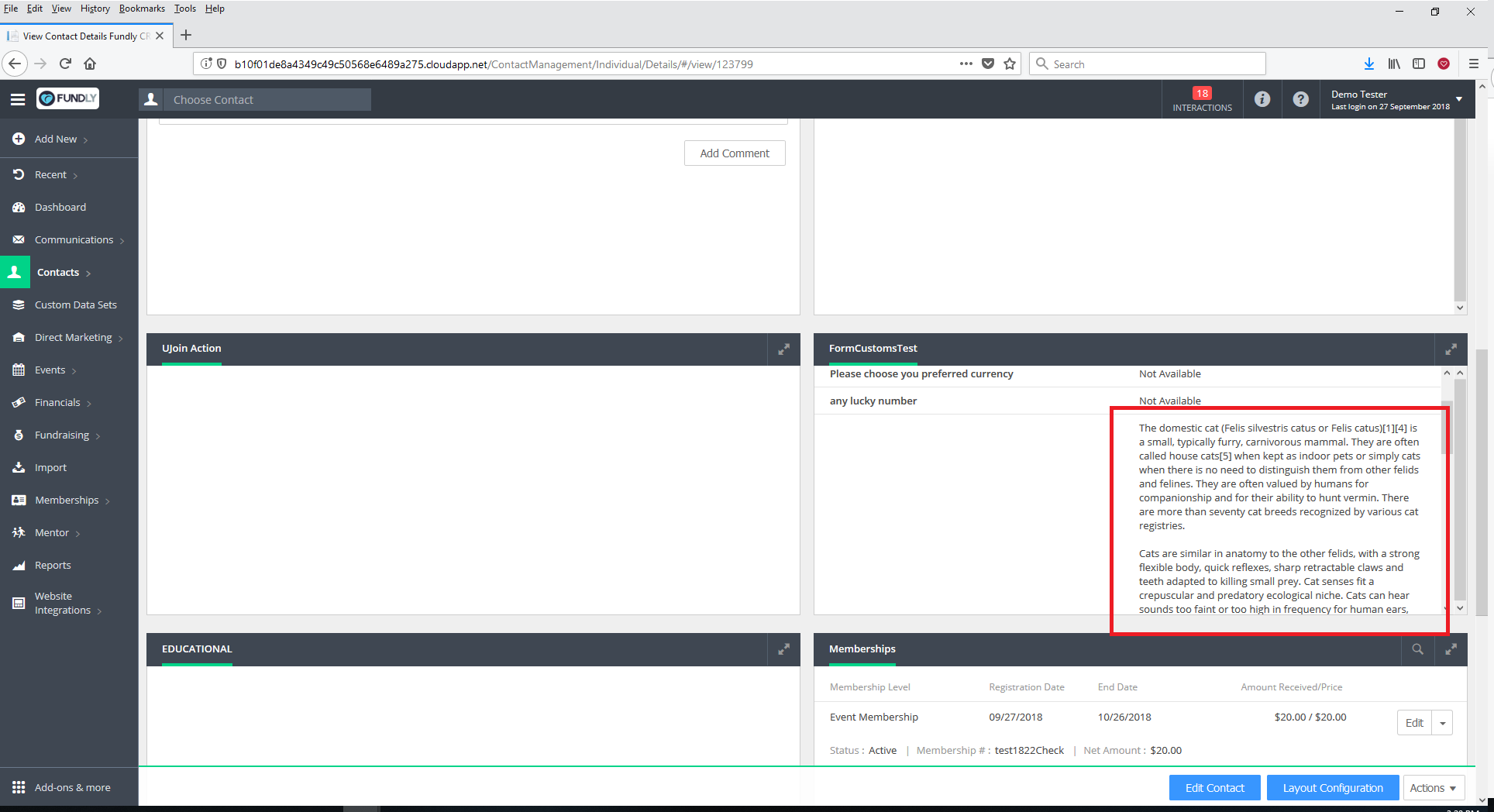Click the info icon in top bar

tap(1262, 99)
